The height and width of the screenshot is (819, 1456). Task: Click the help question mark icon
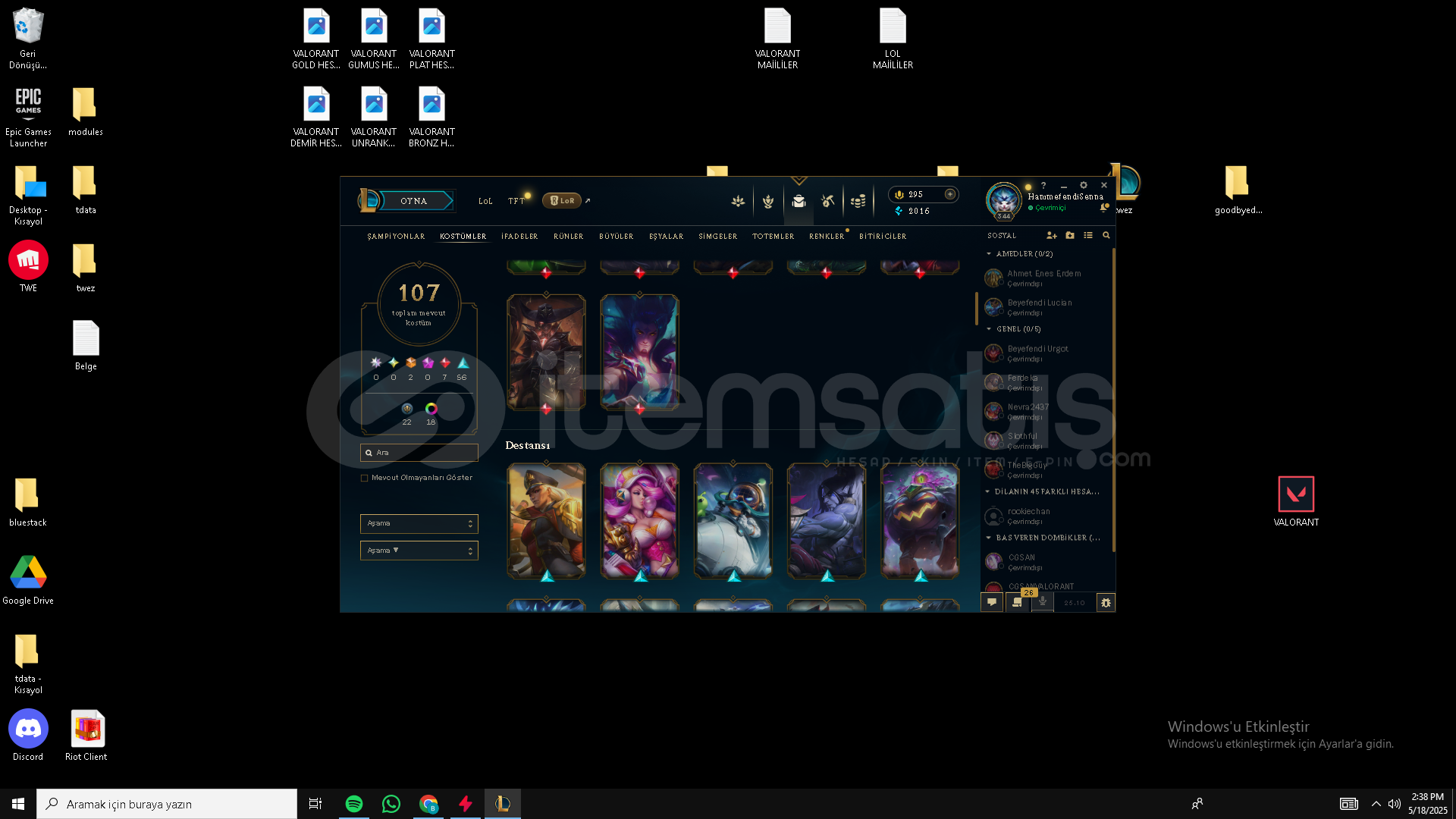pos(1043,185)
